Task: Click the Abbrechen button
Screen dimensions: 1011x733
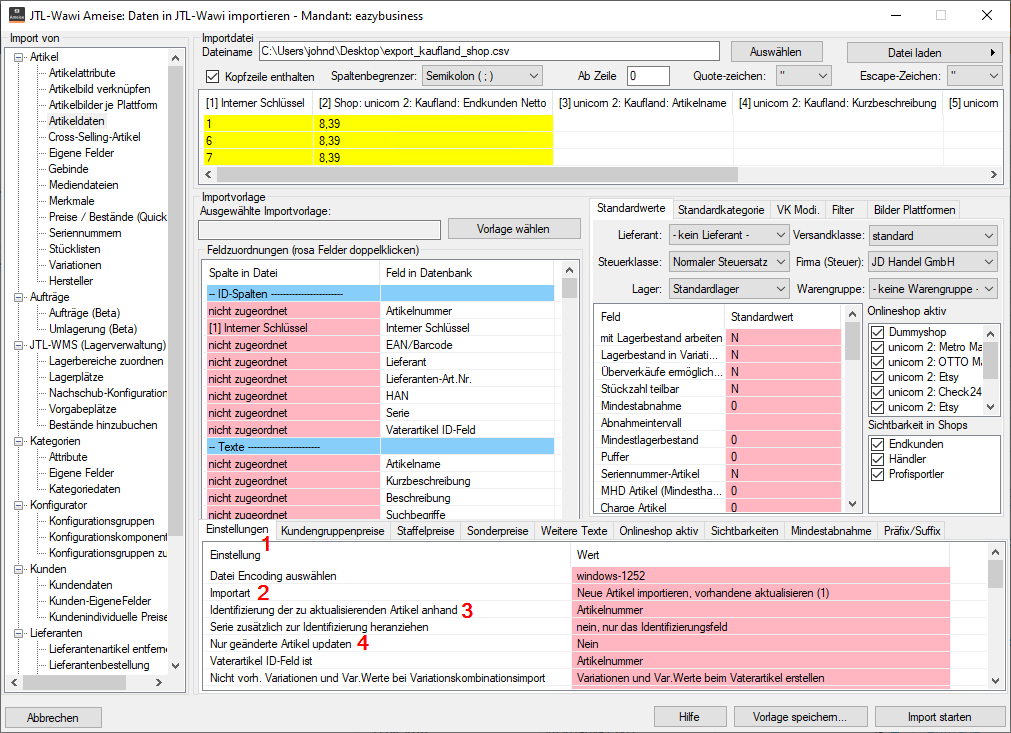Action: point(53,718)
